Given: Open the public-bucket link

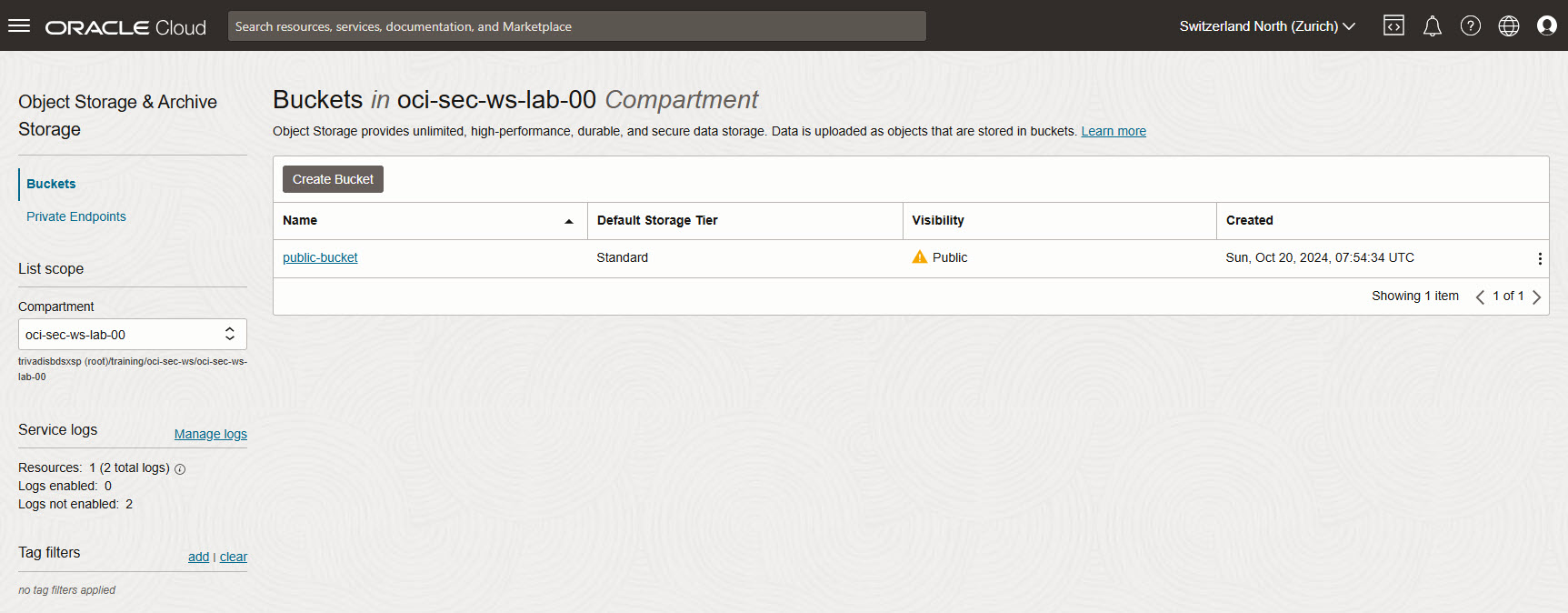Looking at the screenshot, I should click(x=320, y=257).
